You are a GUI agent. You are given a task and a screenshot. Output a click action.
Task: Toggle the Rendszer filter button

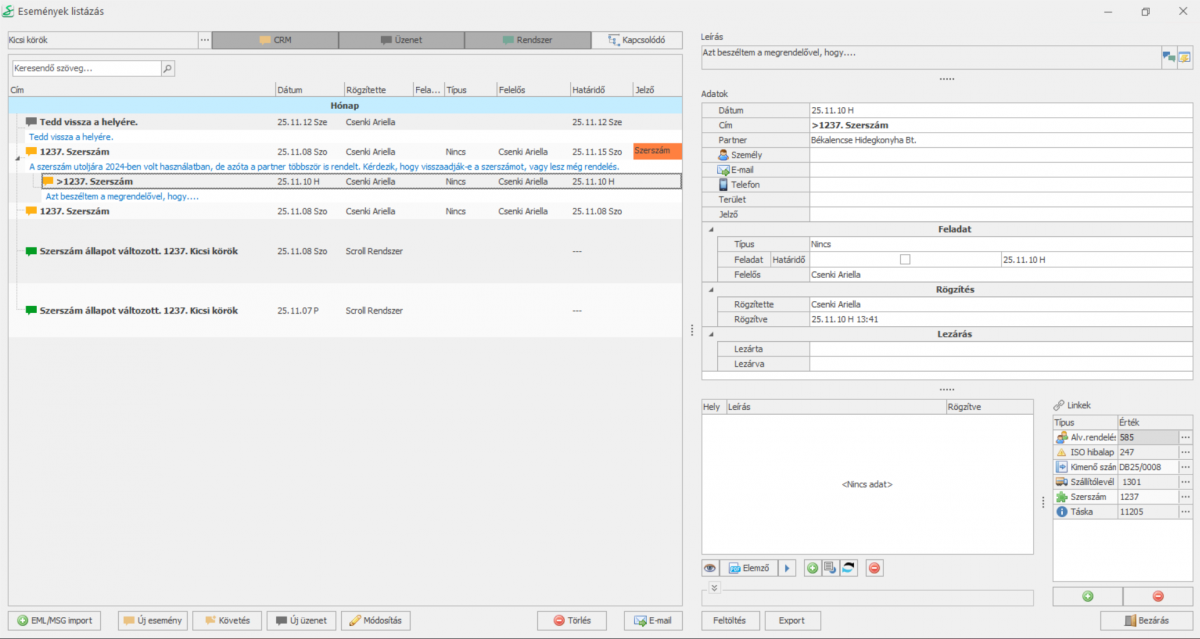point(527,40)
